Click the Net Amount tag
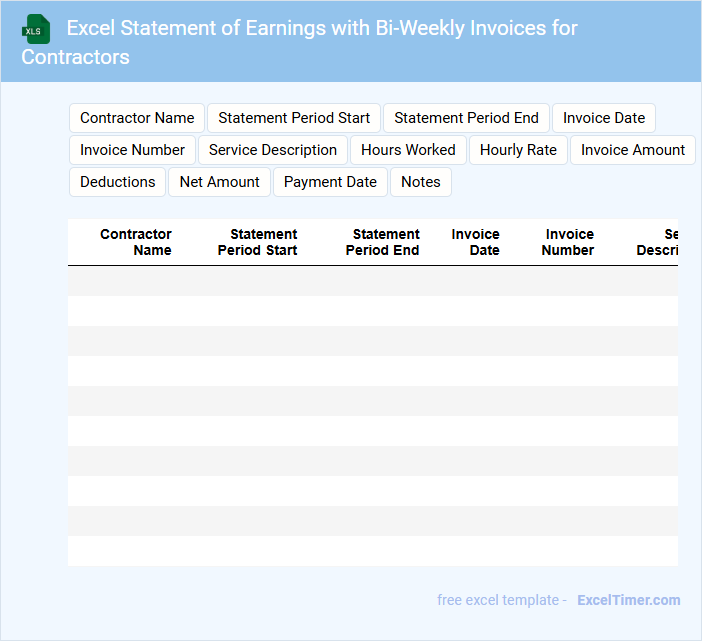702x641 pixels. [219, 182]
